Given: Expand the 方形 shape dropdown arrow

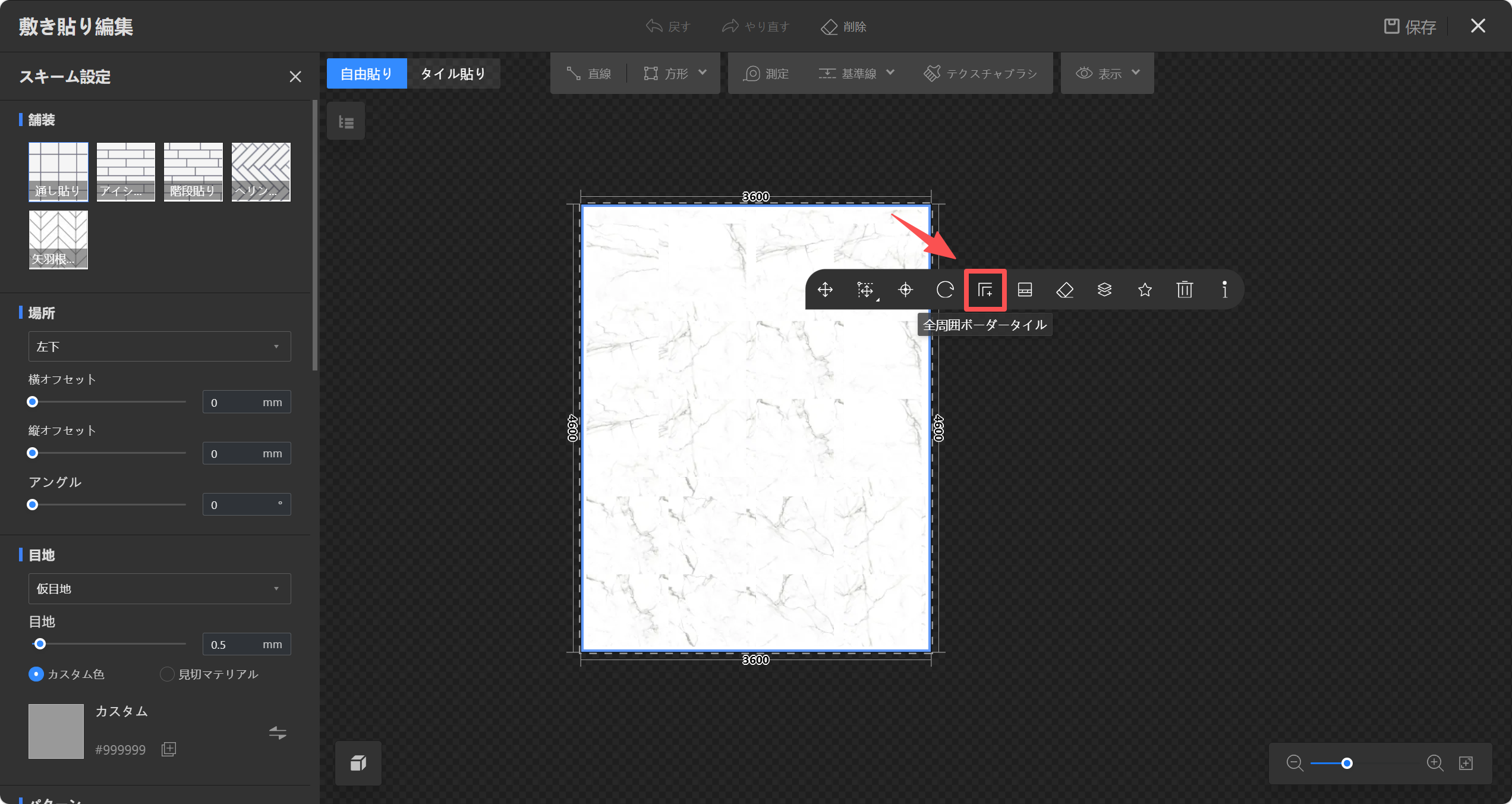Looking at the screenshot, I should click(x=703, y=73).
